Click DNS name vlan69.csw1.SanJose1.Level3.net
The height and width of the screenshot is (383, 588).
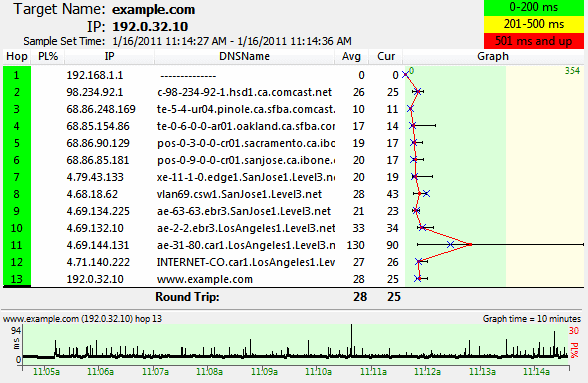[239, 194]
